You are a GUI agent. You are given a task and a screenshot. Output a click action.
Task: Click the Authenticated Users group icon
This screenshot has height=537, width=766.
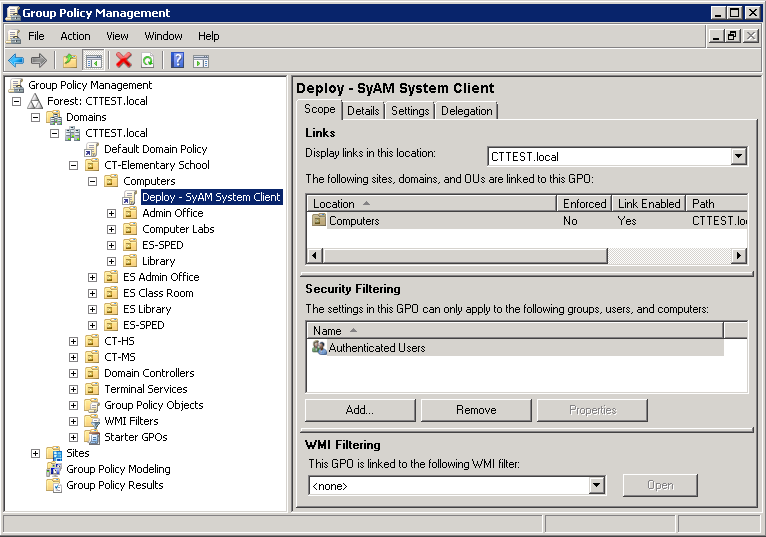point(319,348)
